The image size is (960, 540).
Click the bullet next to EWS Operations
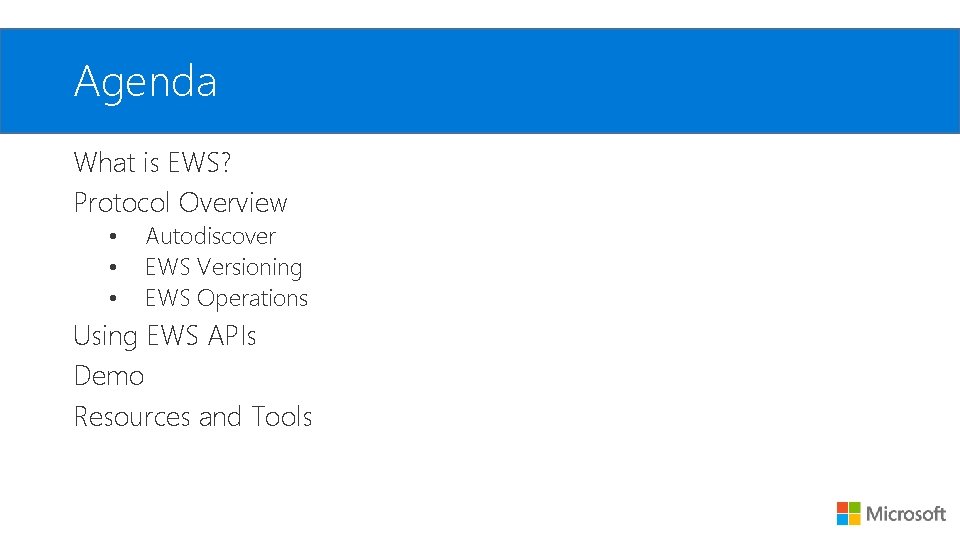pyautogui.click(x=113, y=298)
